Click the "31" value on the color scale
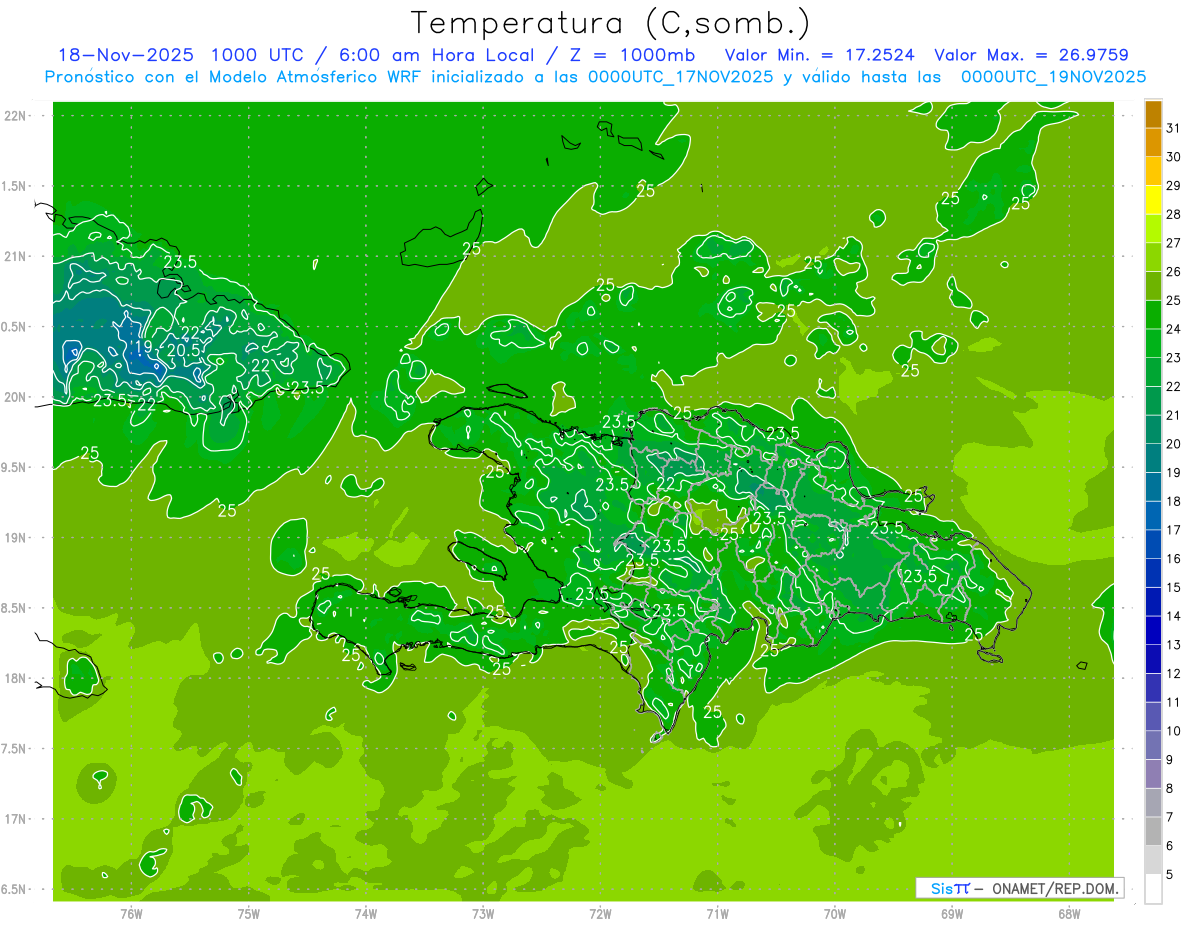 [1173, 128]
